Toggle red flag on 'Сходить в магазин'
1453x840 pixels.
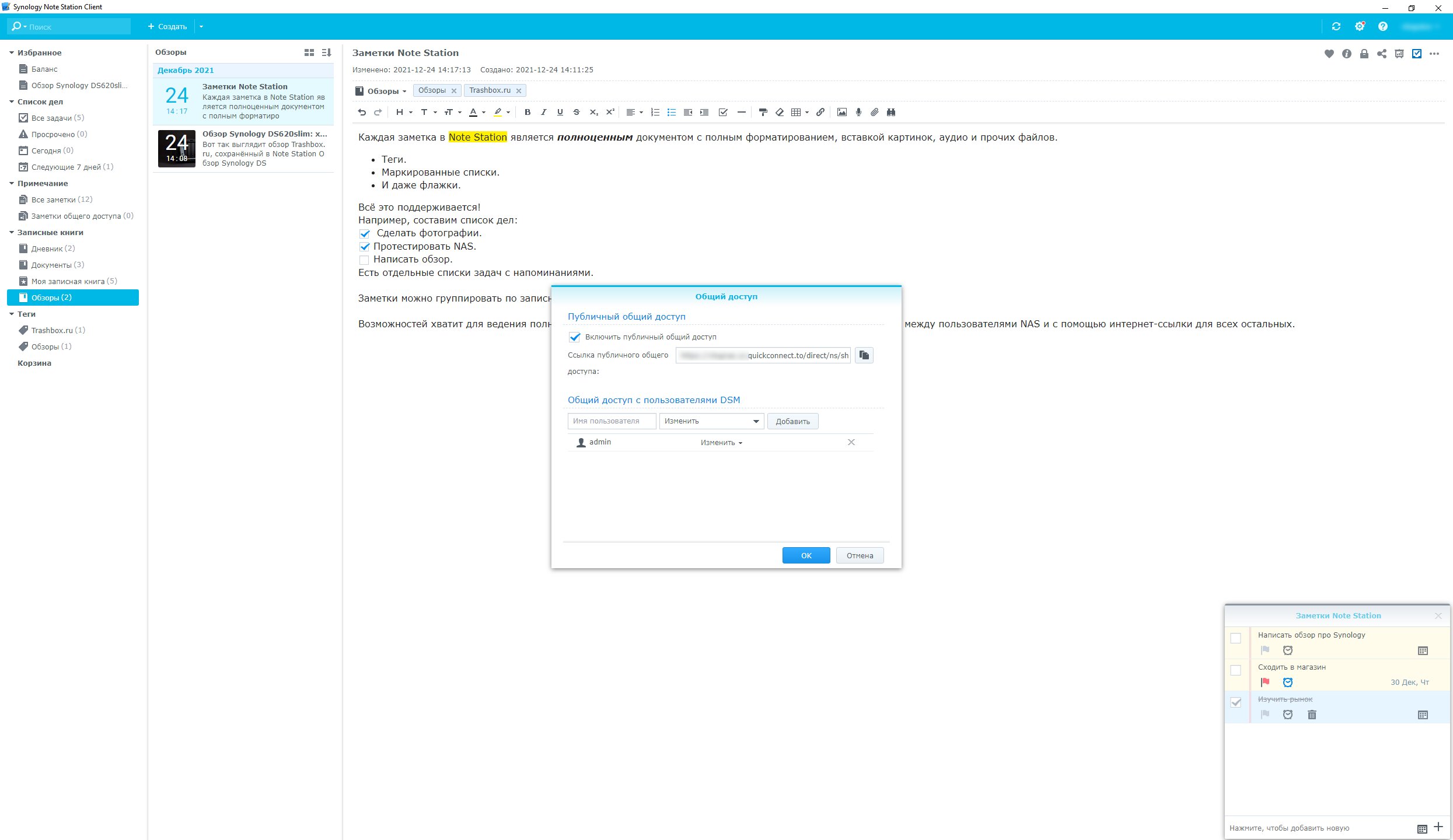pyautogui.click(x=1265, y=682)
